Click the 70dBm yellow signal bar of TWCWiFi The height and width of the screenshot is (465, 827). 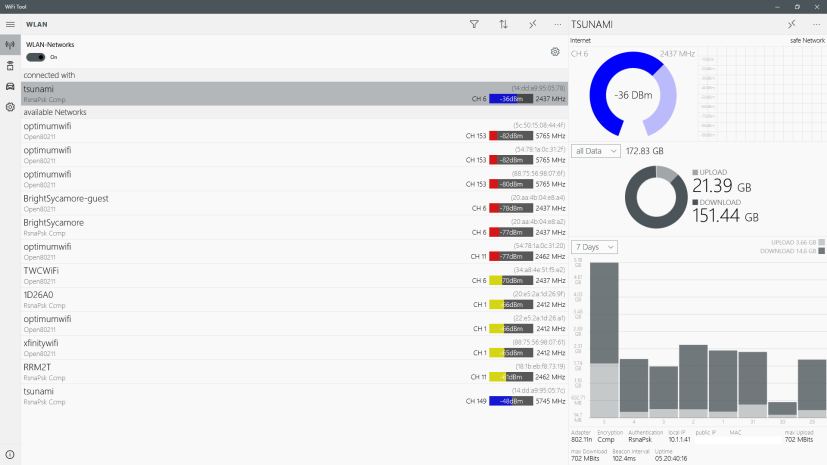[511, 280]
